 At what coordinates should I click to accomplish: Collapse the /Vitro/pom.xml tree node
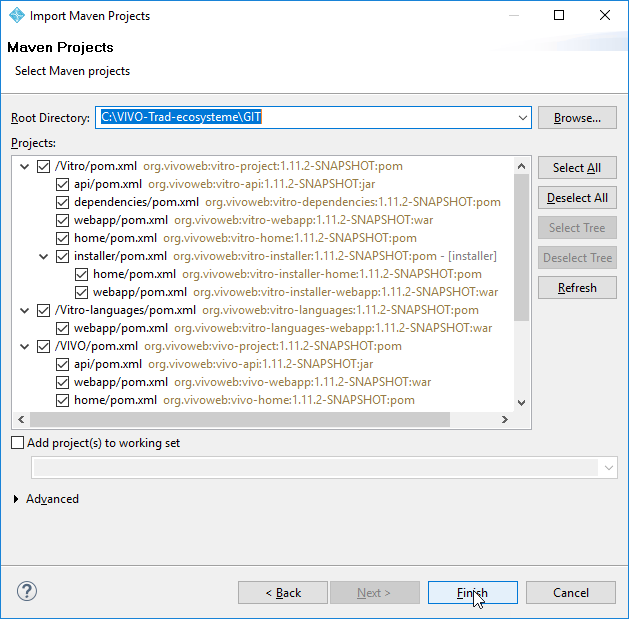pos(24,166)
